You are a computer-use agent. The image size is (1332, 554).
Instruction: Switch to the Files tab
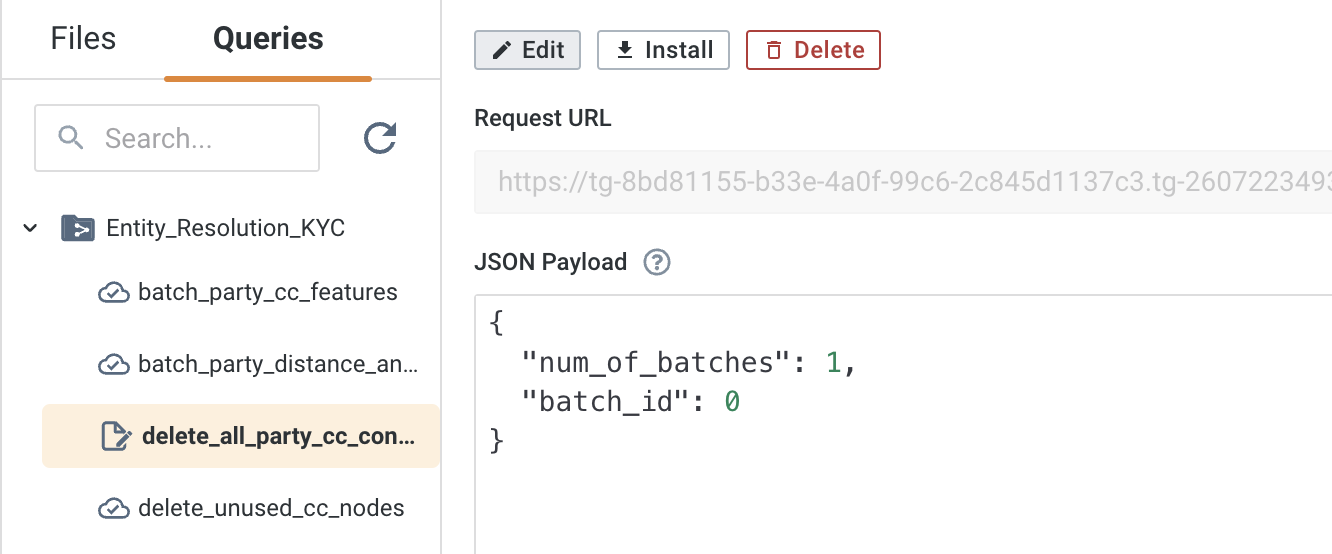[x=83, y=39]
